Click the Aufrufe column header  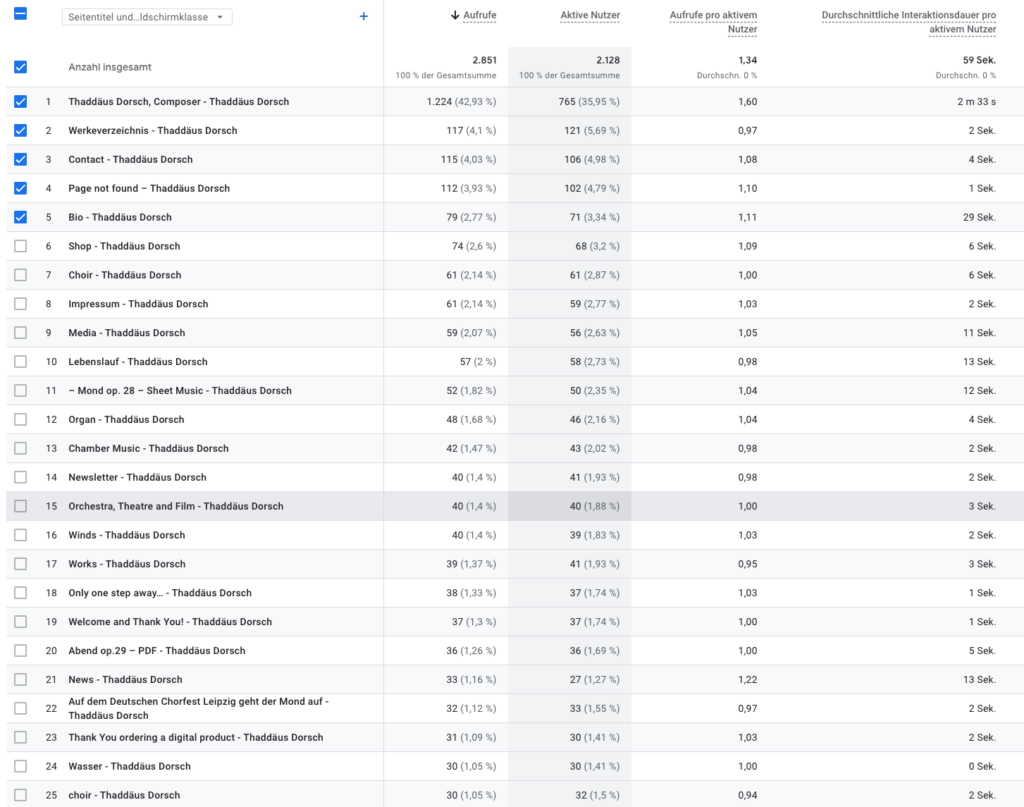click(x=480, y=16)
